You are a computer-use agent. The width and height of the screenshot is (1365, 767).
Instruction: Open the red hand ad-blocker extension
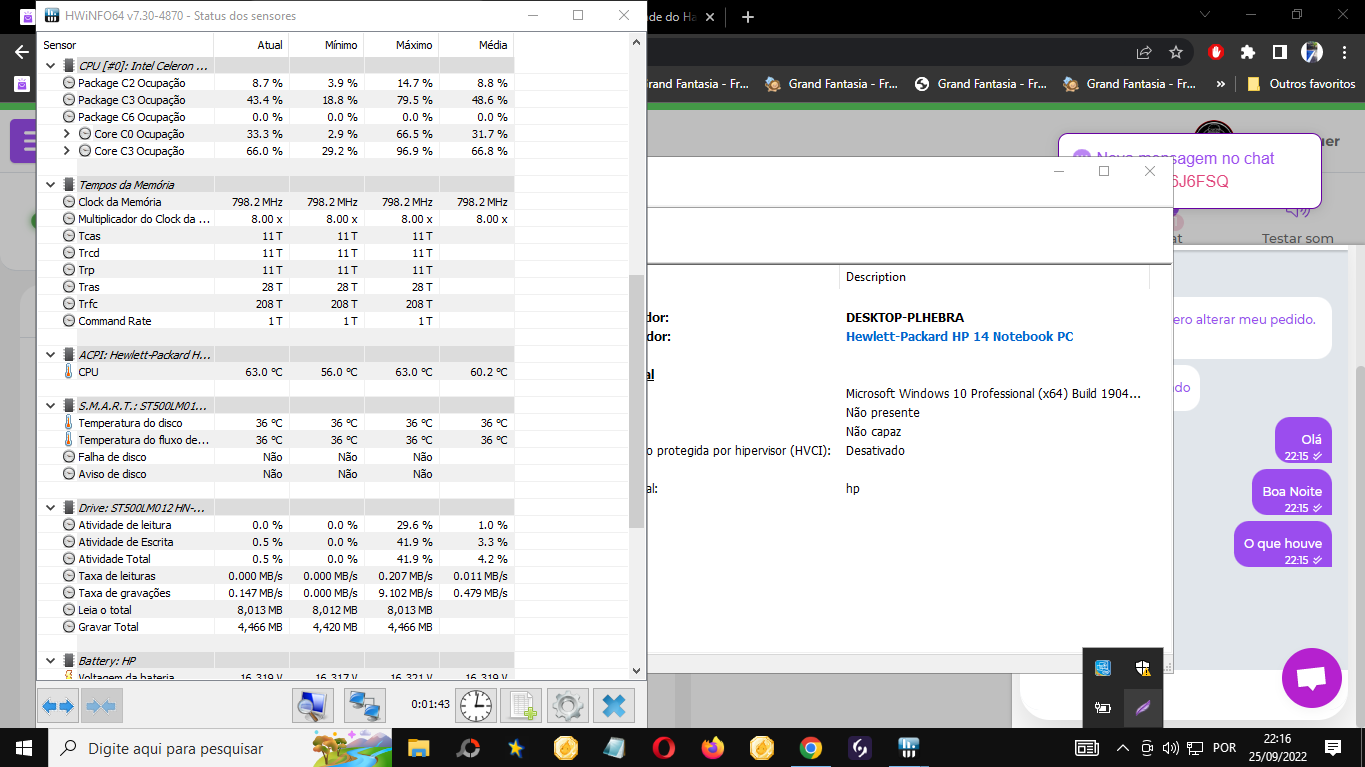pos(1216,52)
